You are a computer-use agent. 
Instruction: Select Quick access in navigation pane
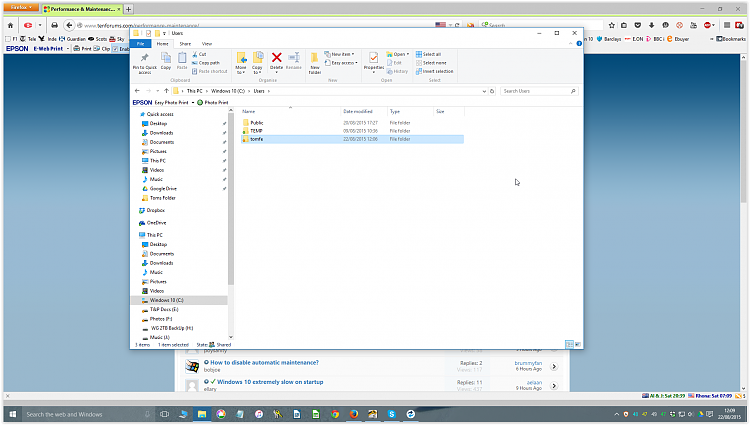[157, 114]
